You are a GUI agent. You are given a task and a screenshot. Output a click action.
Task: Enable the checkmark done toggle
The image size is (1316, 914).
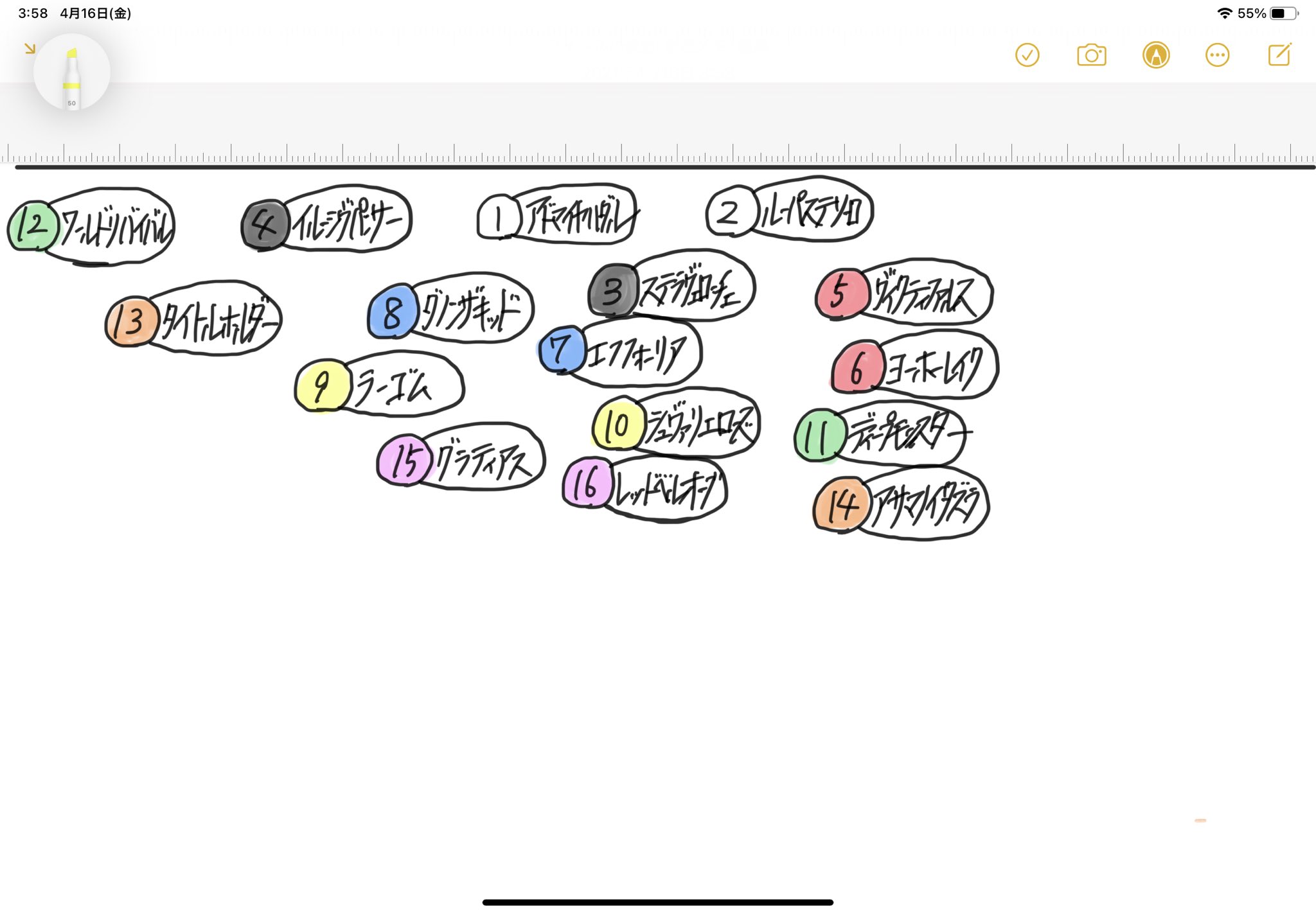coord(1027,55)
